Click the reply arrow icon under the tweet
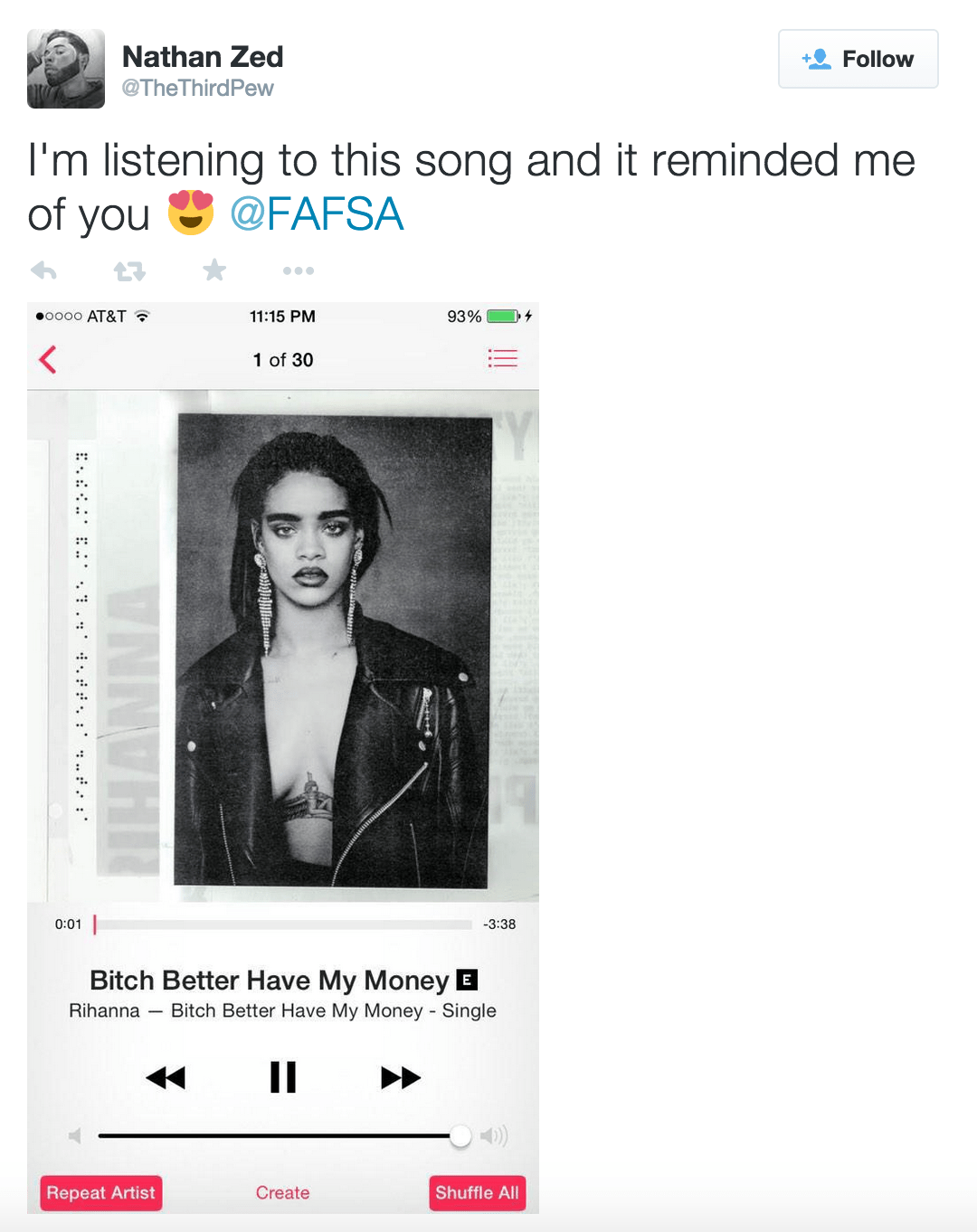This screenshot has width=977, height=1232. [x=43, y=270]
